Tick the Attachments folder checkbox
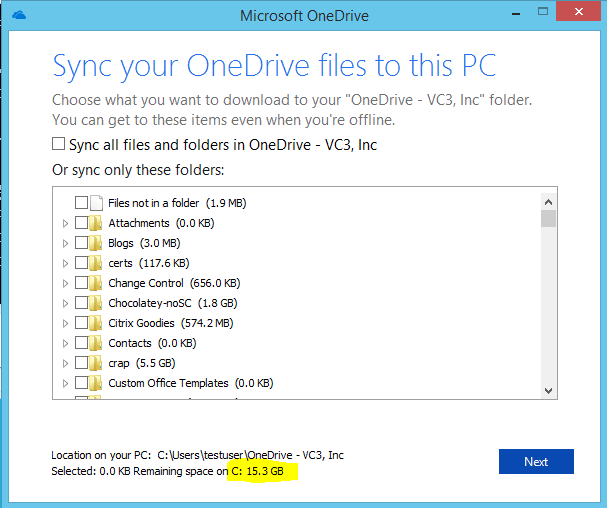The width and height of the screenshot is (607, 508). (x=81, y=223)
